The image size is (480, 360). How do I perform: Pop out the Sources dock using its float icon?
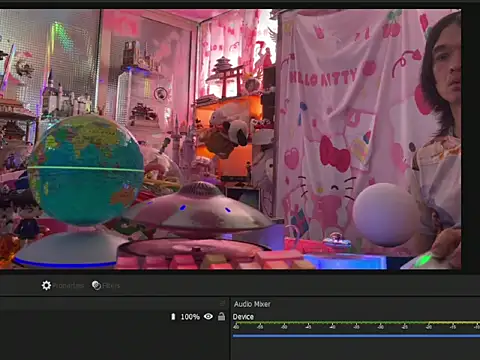(x=223, y=303)
